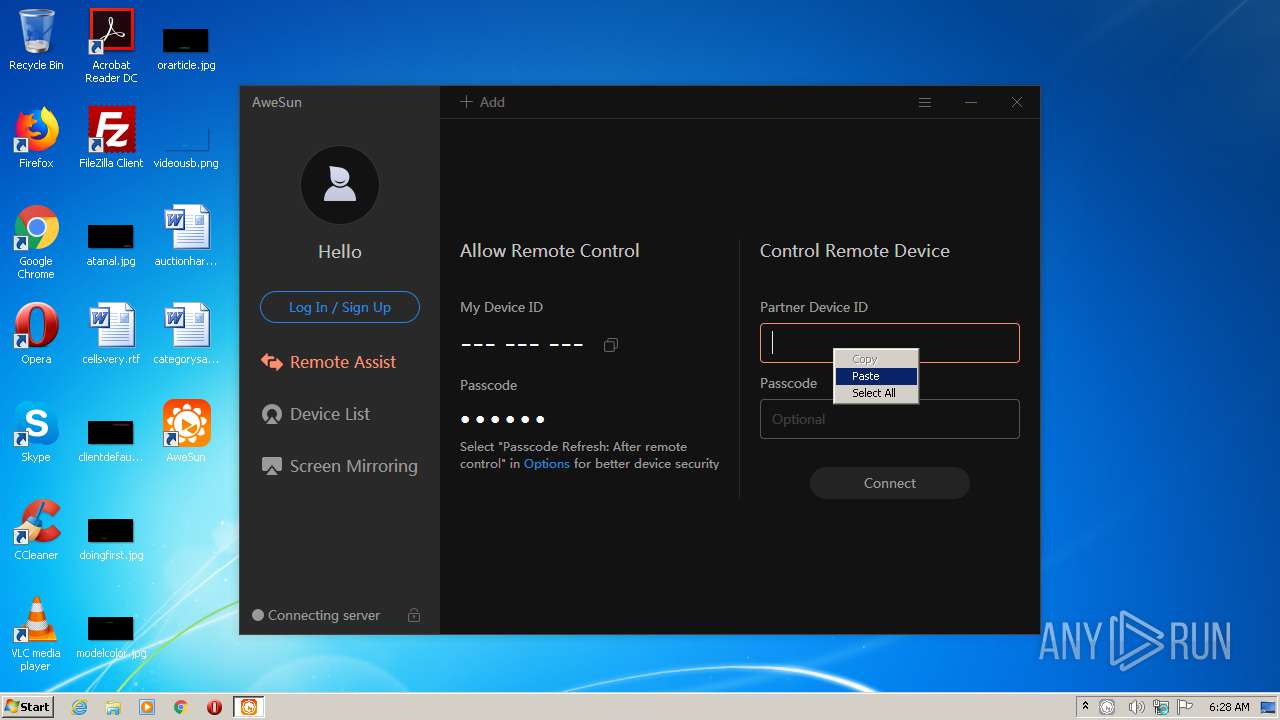Open Chrome from the taskbar
Viewport: 1280px width, 720px height.
181,707
